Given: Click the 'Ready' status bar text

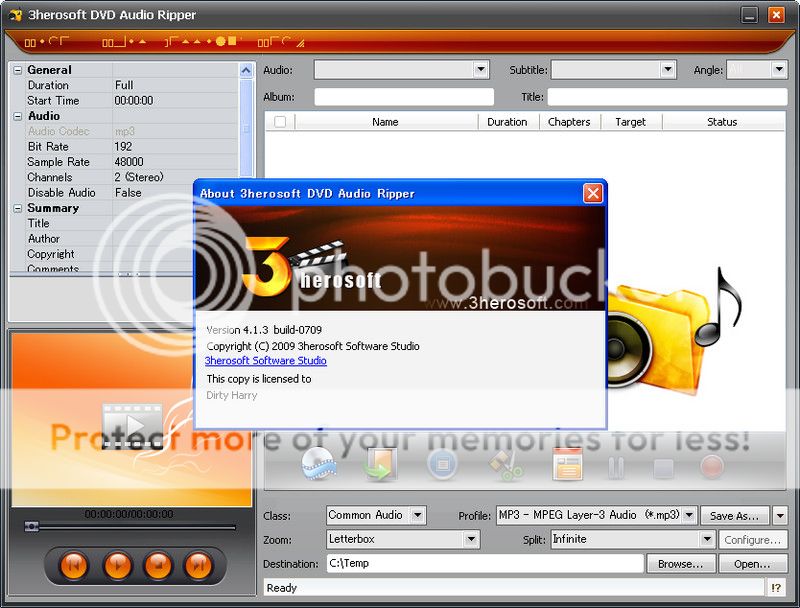Looking at the screenshot, I should click(x=282, y=588).
